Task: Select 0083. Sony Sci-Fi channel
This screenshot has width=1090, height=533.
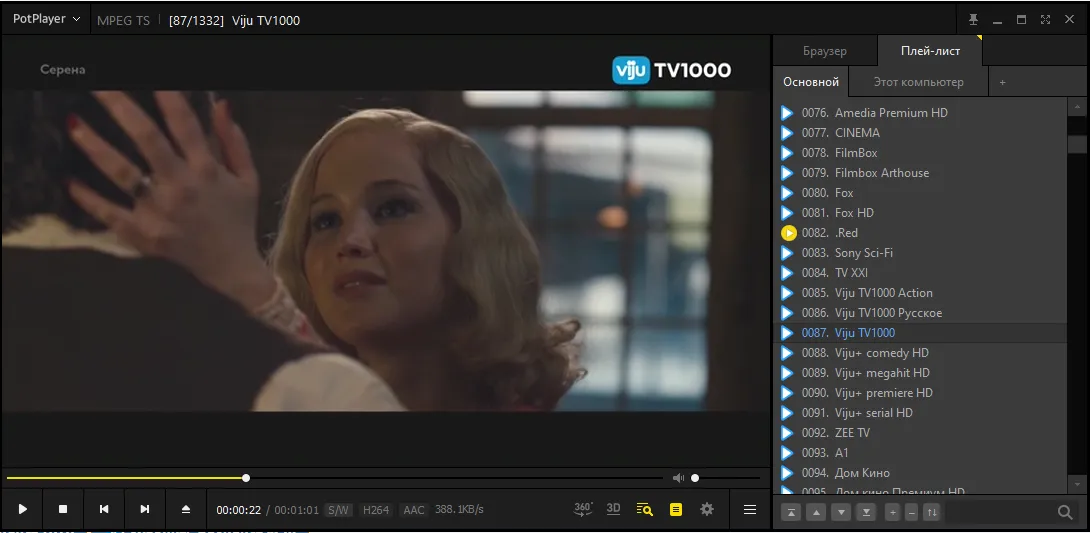Action: (x=920, y=253)
